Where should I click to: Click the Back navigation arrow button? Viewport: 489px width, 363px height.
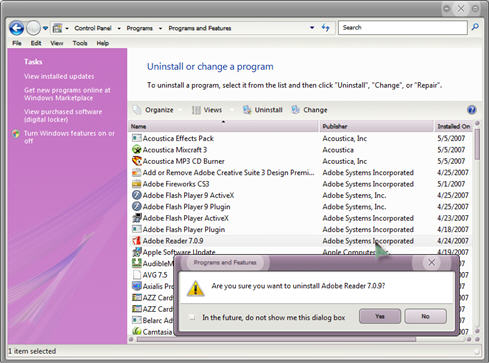point(16,28)
